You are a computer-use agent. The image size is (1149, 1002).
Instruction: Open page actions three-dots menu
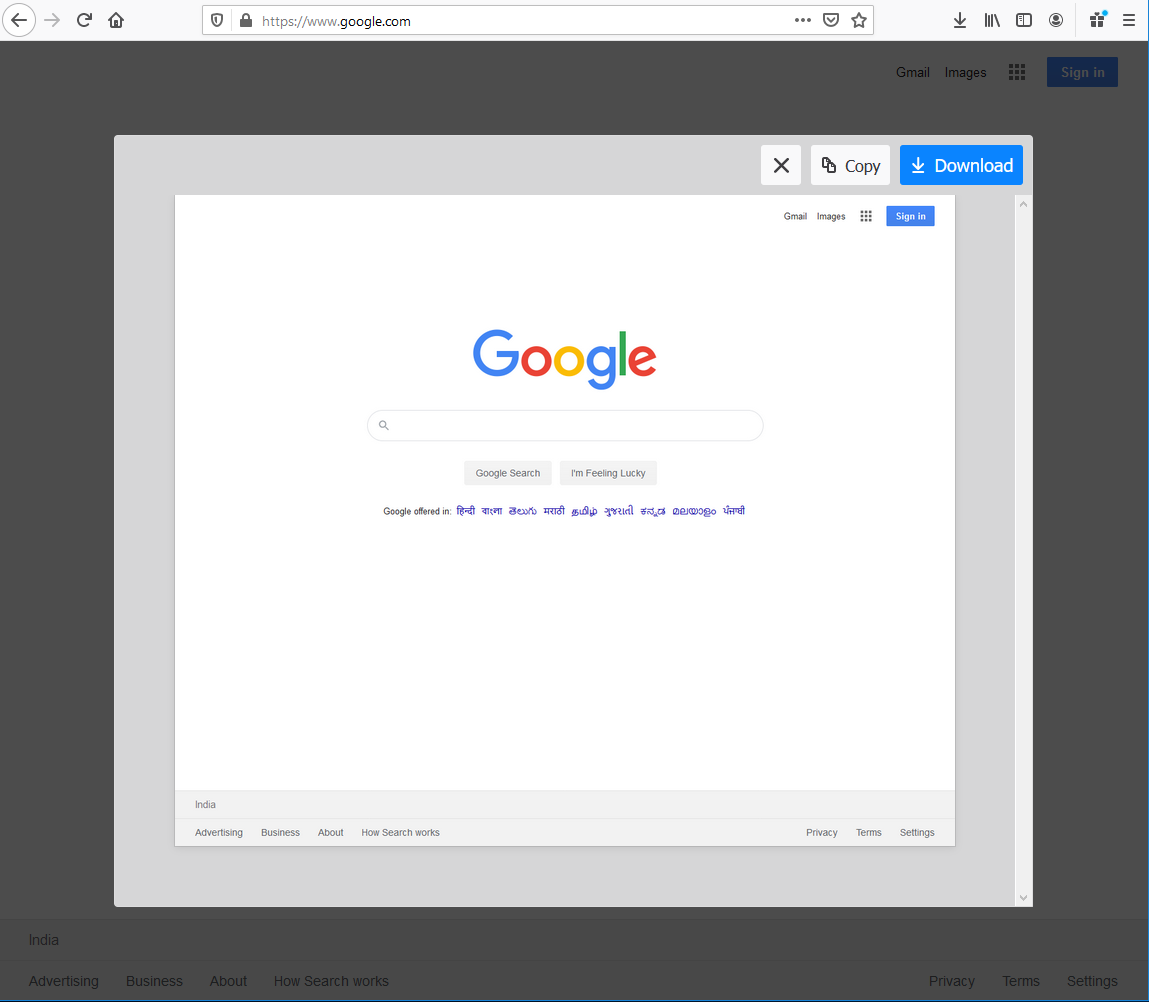803,21
